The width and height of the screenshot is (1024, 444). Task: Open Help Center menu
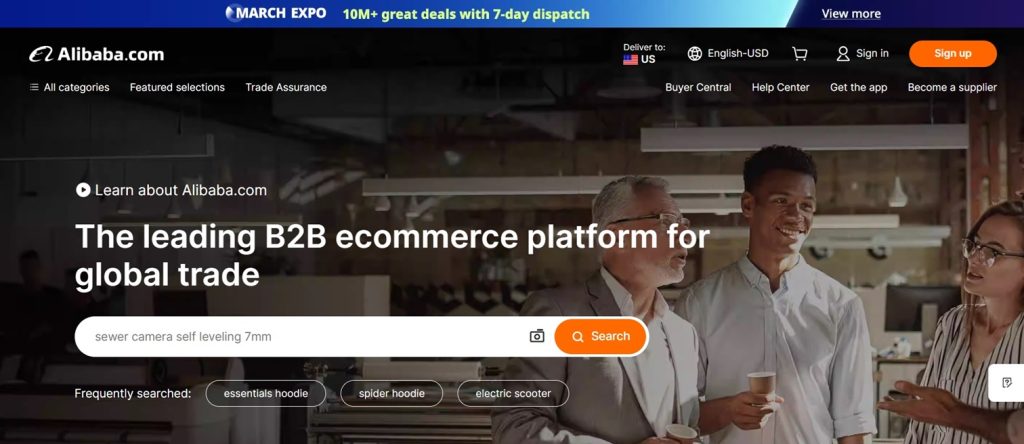click(x=780, y=87)
